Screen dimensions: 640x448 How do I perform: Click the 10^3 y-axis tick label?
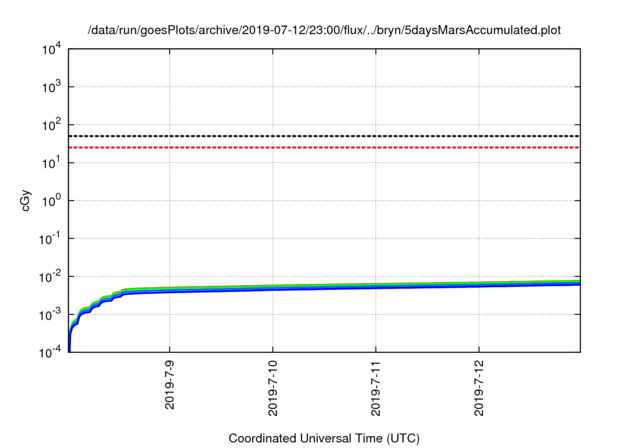(x=52, y=87)
